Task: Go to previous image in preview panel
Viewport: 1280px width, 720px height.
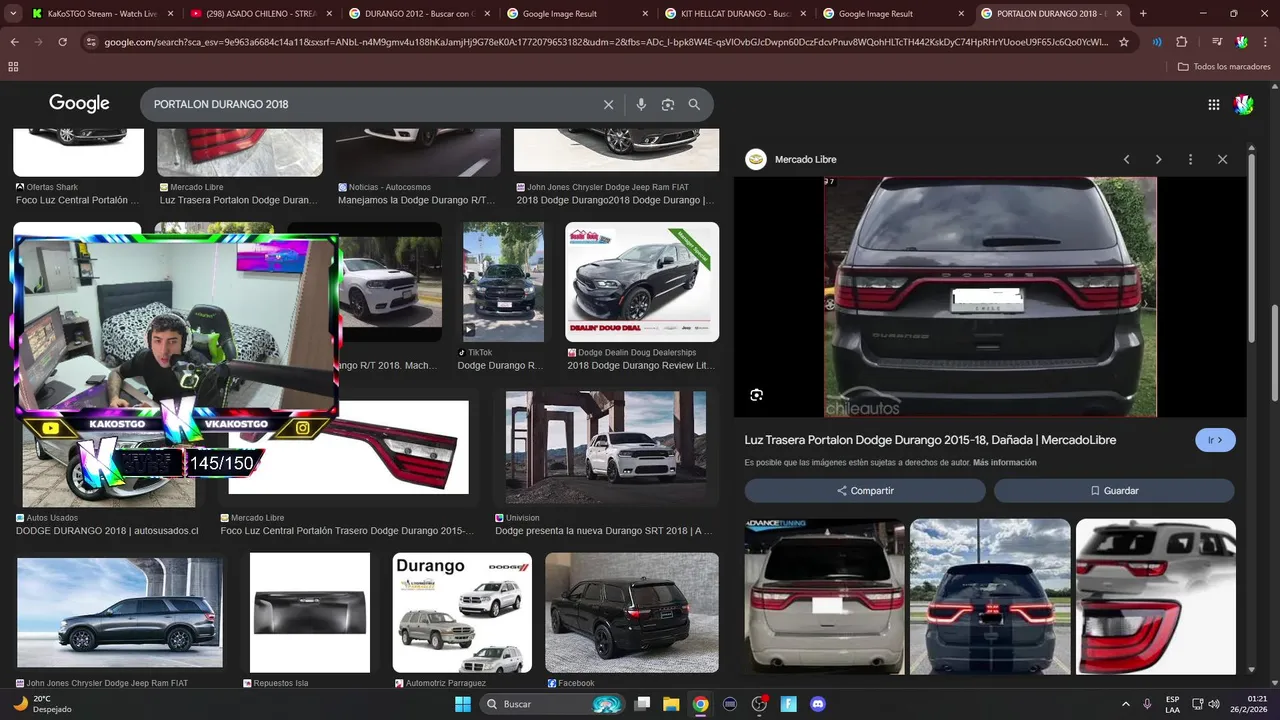Action: click(x=1127, y=159)
